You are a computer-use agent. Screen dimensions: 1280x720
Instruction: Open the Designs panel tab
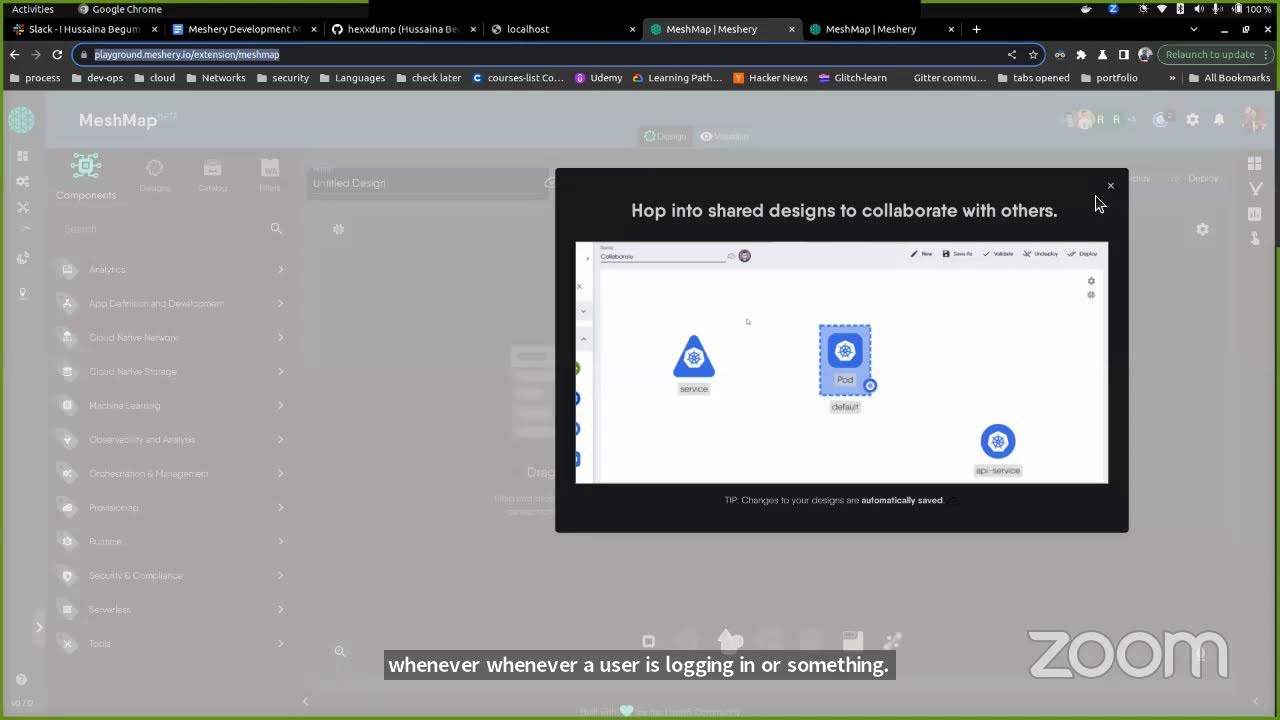click(x=154, y=176)
